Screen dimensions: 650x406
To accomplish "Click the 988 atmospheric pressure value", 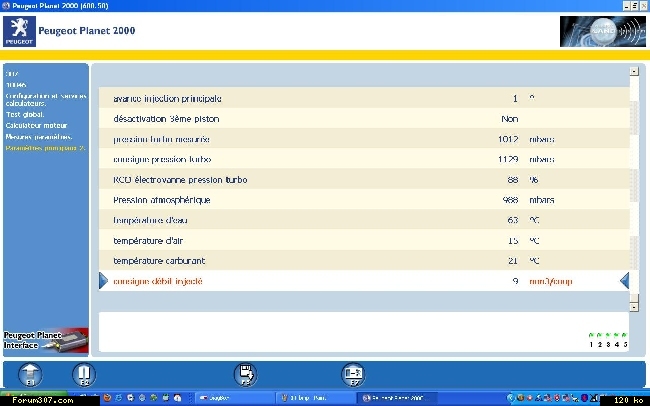I will (510, 200).
